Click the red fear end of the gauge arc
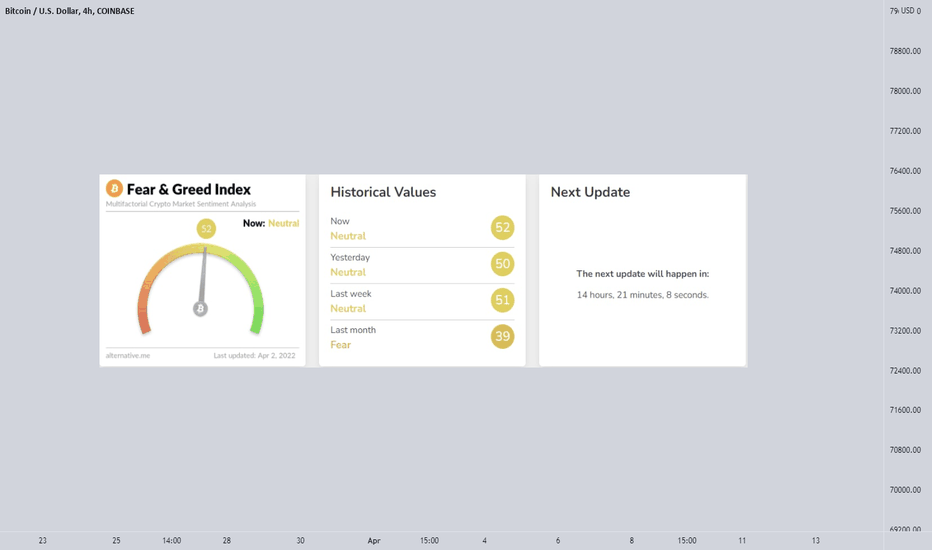Viewport: 932px width, 550px height. tap(144, 318)
